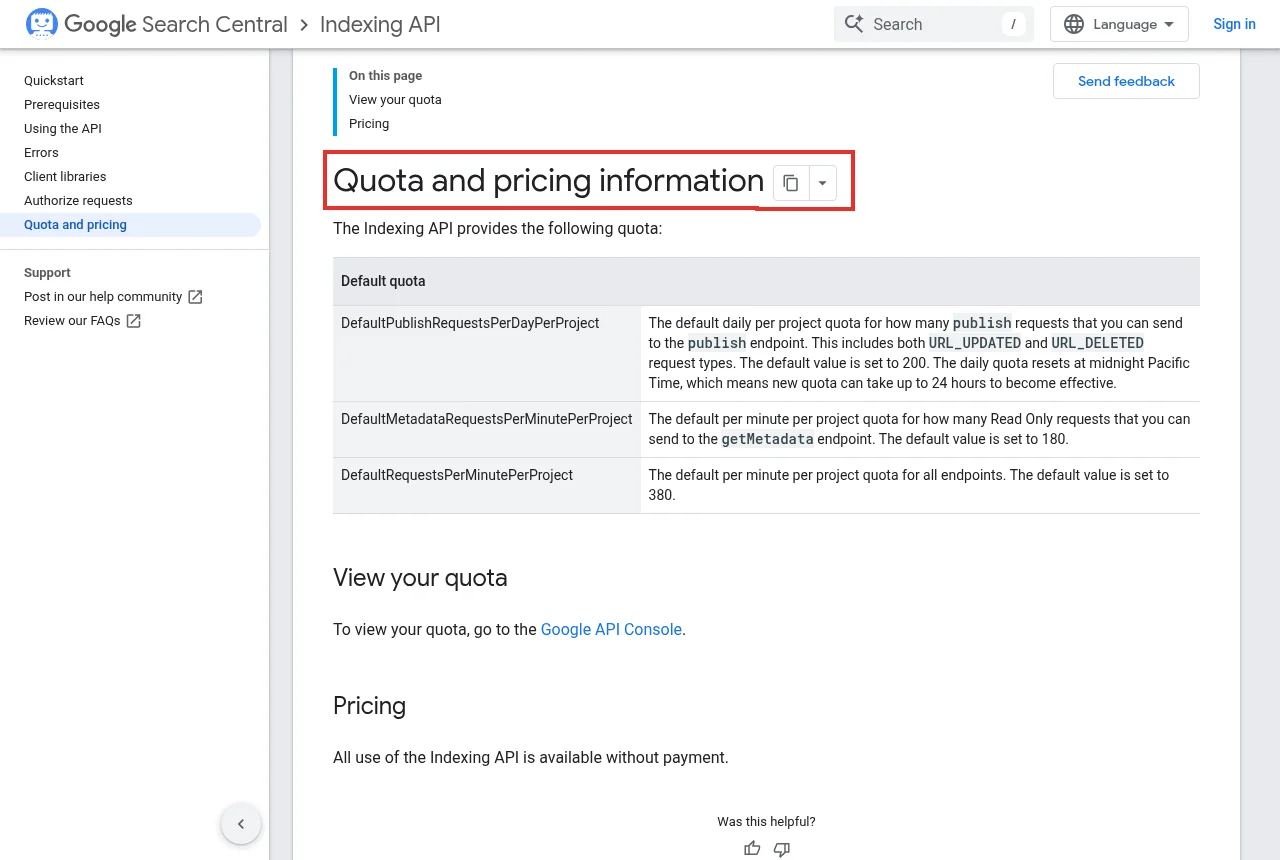
Task: Click the Default quota table header
Action: (766, 281)
